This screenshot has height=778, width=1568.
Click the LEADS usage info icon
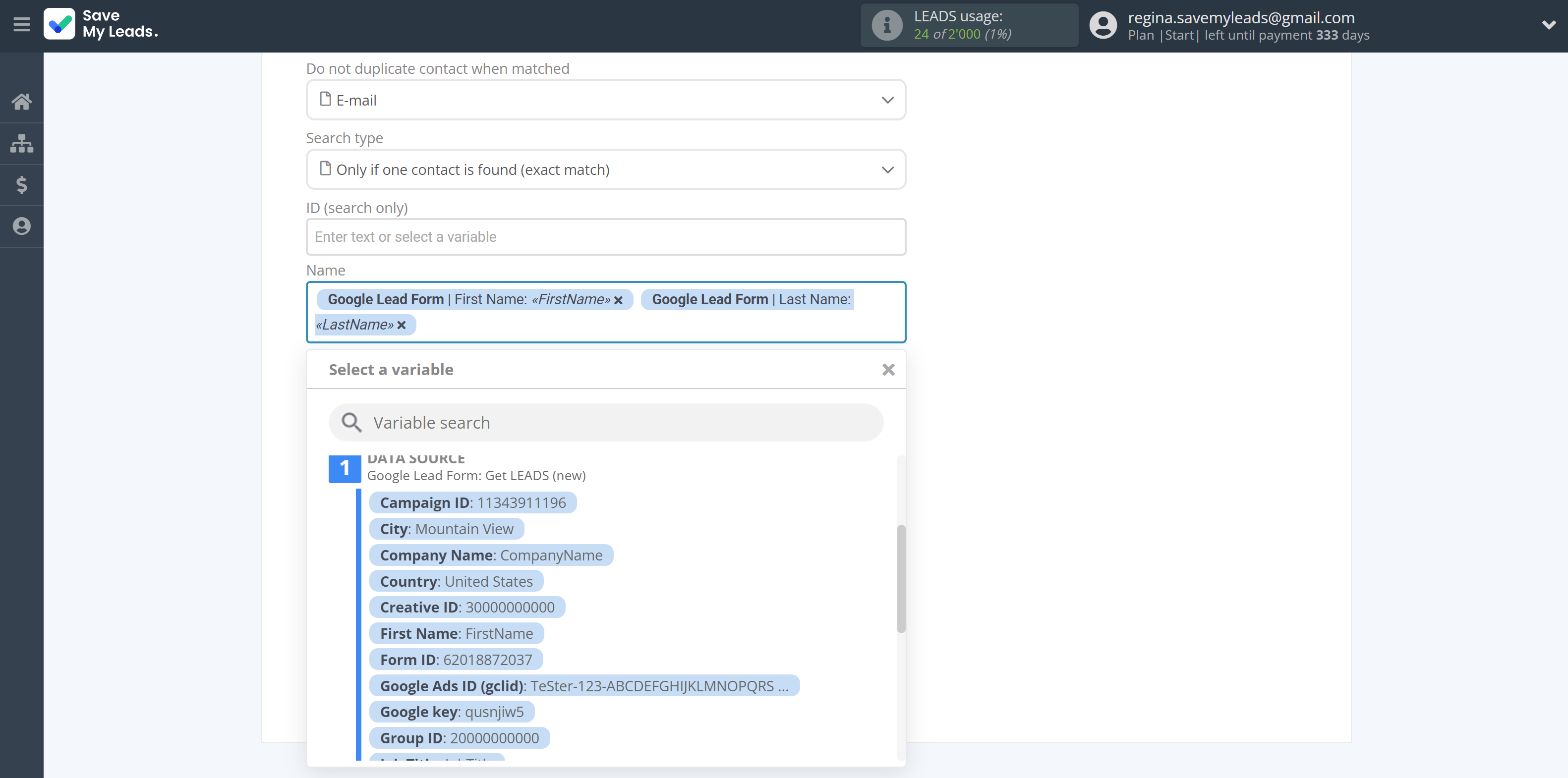(887, 25)
